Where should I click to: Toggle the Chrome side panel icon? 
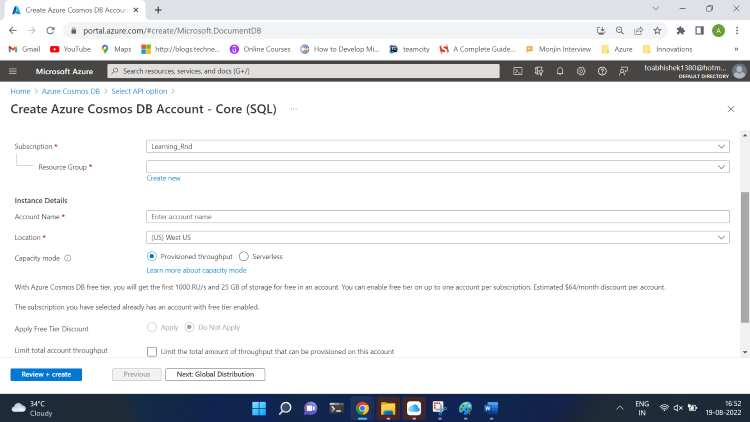tap(699, 31)
